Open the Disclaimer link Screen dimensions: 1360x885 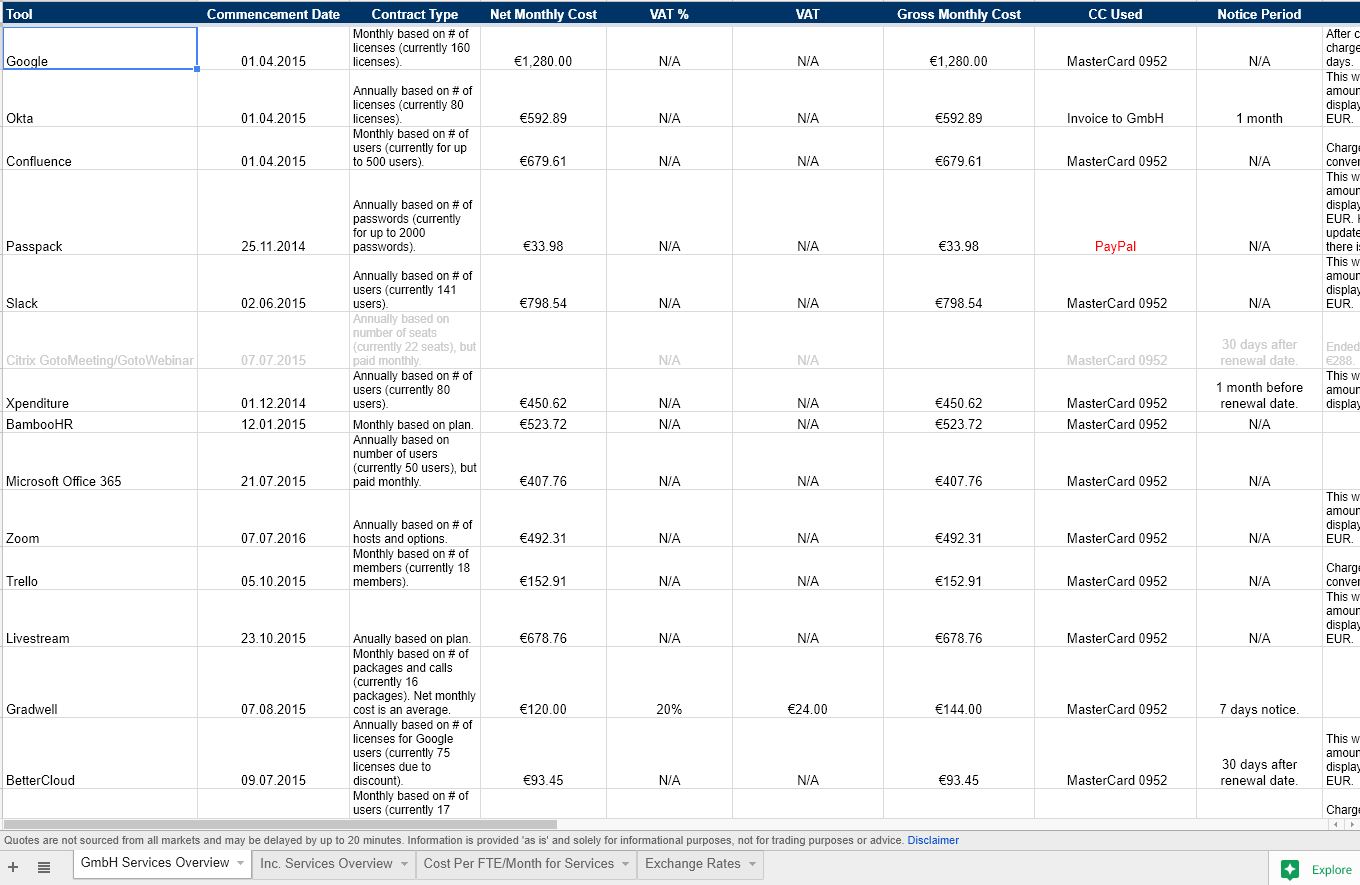pyautogui.click(x=933, y=840)
